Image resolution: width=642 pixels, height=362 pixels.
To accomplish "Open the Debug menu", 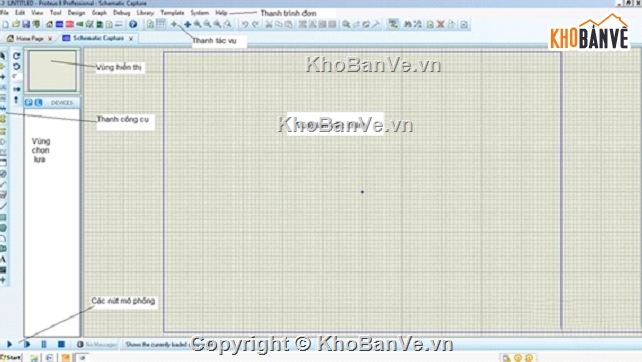I will pos(122,13).
